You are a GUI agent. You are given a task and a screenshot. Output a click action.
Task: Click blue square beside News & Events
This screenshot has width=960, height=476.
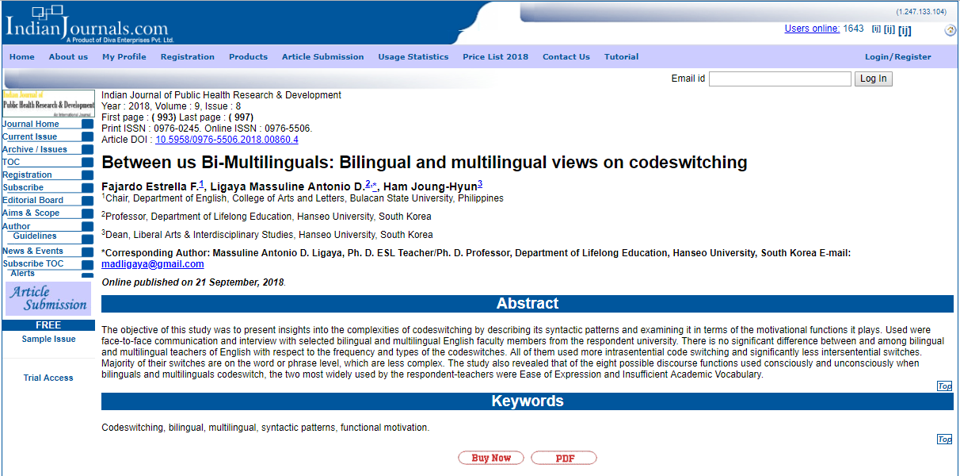coord(88,251)
